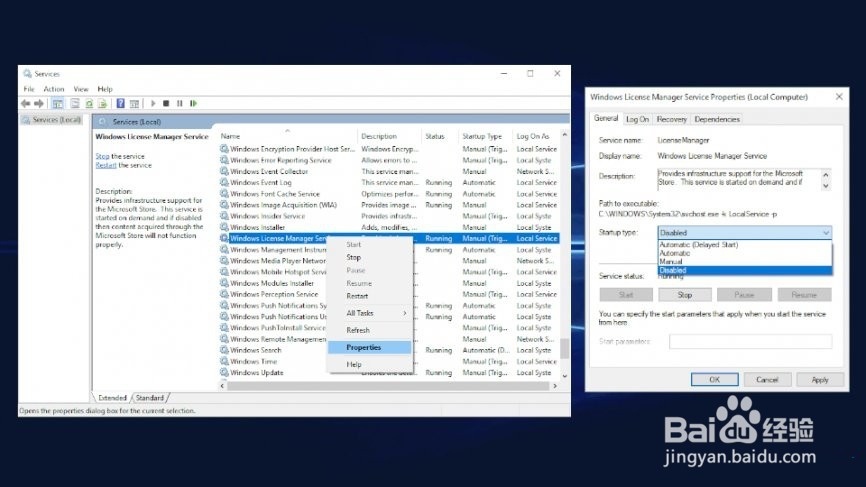Image resolution: width=866 pixels, height=487 pixels.
Task: Click the gear icon of Windows Event Log
Action: 224,182
